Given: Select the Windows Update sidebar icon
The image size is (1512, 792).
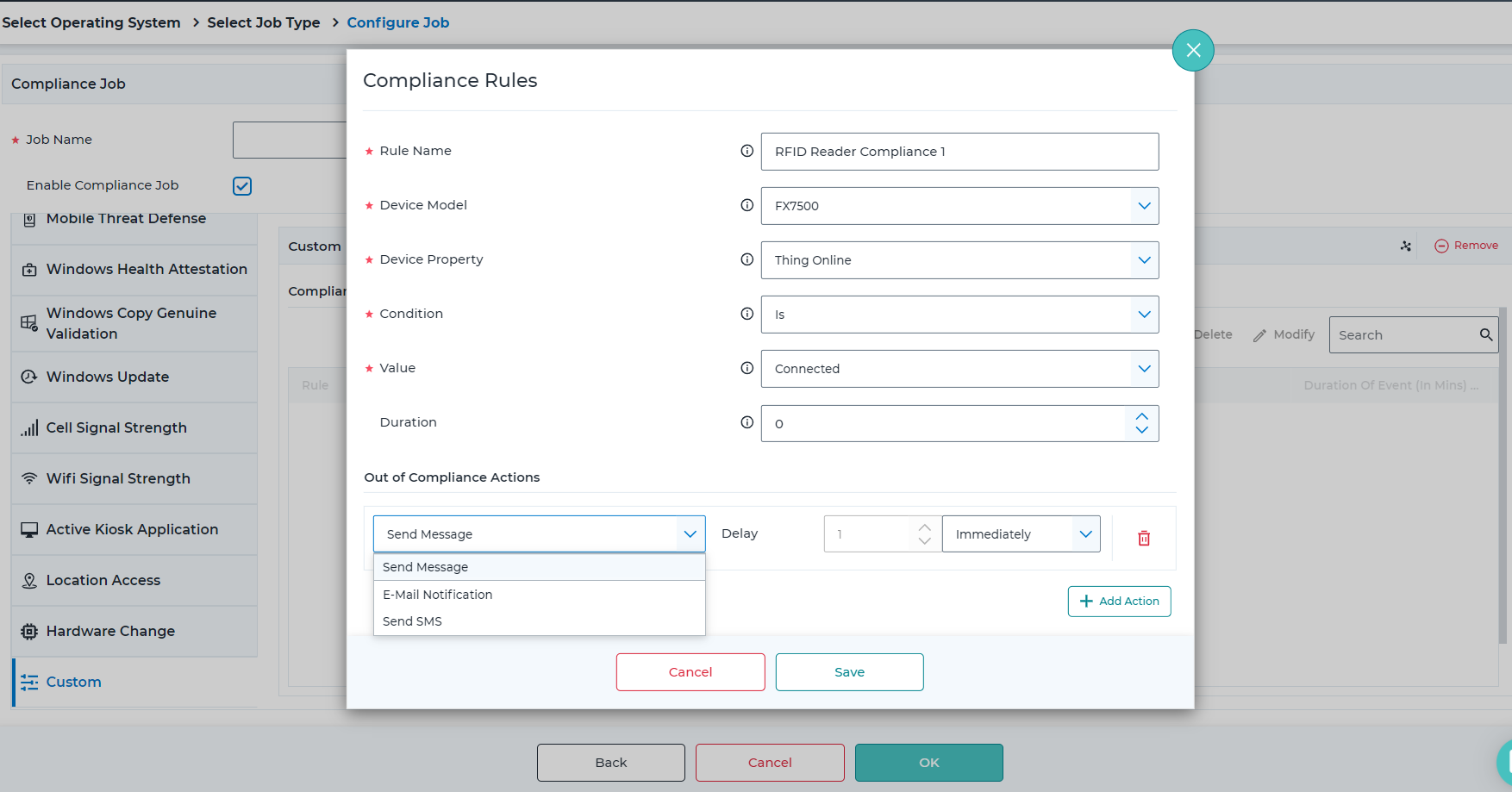Looking at the screenshot, I should pyautogui.click(x=29, y=377).
